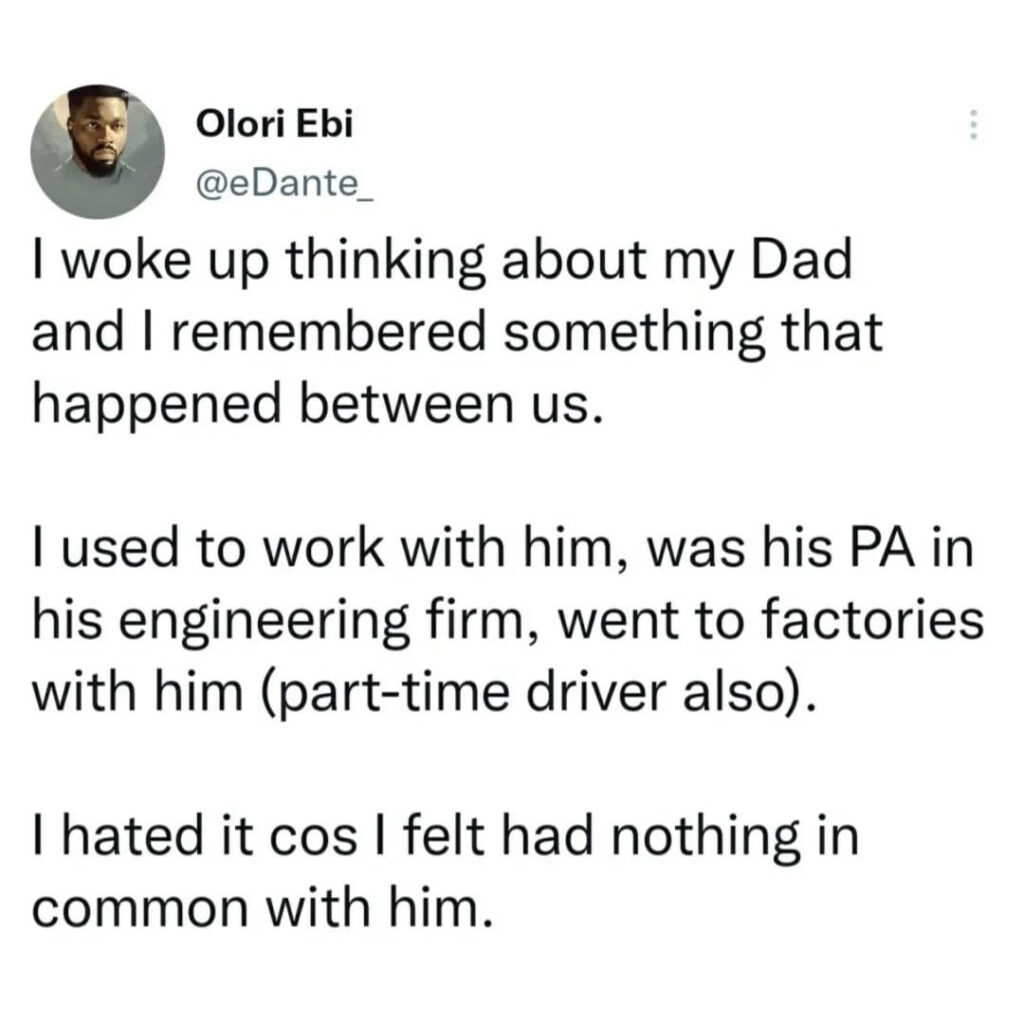The image size is (1024, 1024).
Task: Click the words "went to" before factories
Action: [650, 620]
